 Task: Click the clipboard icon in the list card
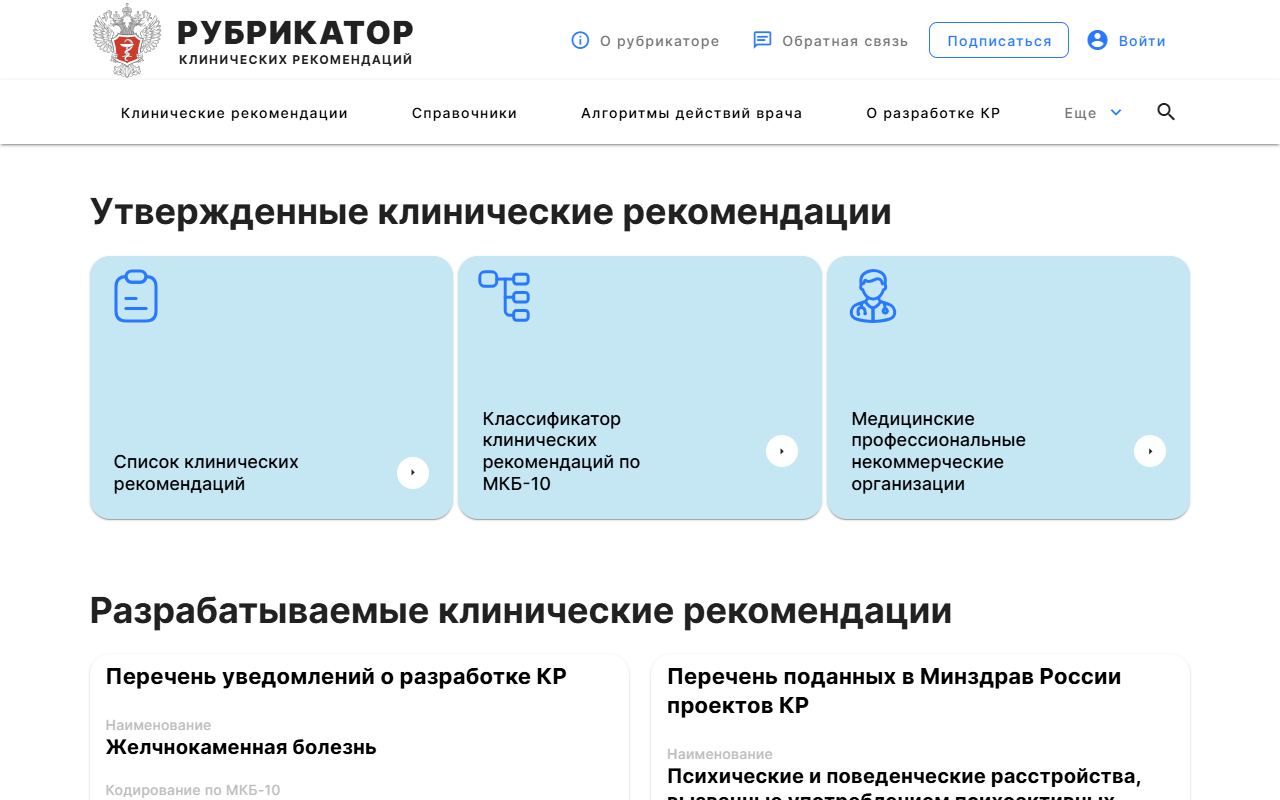click(136, 296)
